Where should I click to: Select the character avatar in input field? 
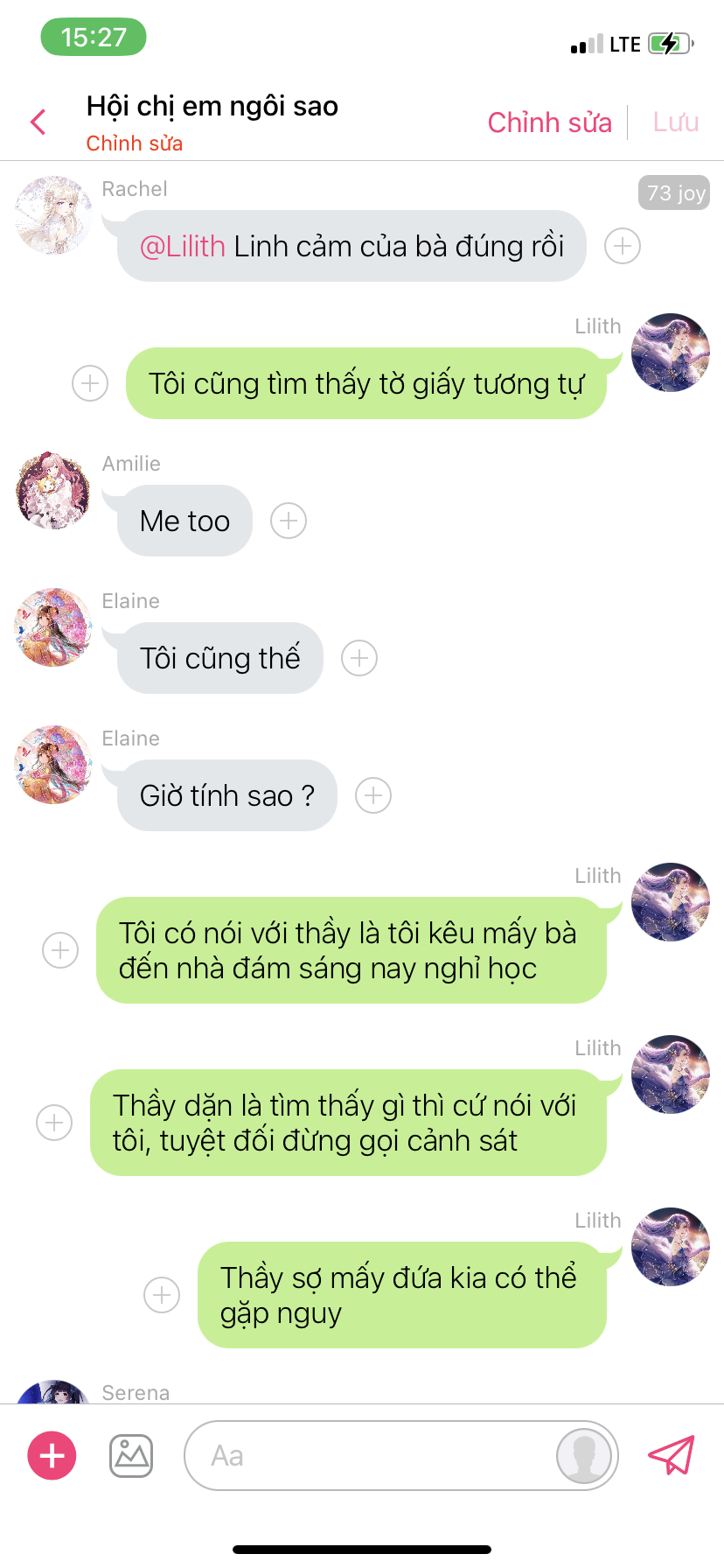pos(584,1456)
